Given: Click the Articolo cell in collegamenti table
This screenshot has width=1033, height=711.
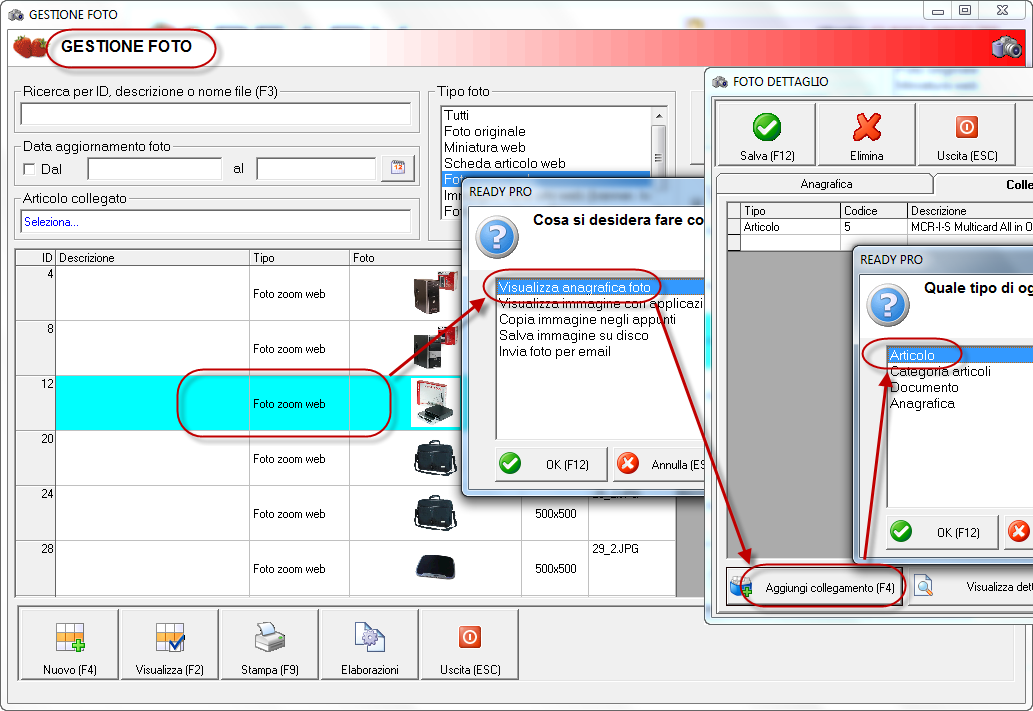Looking at the screenshot, I should [x=791, y=227].
